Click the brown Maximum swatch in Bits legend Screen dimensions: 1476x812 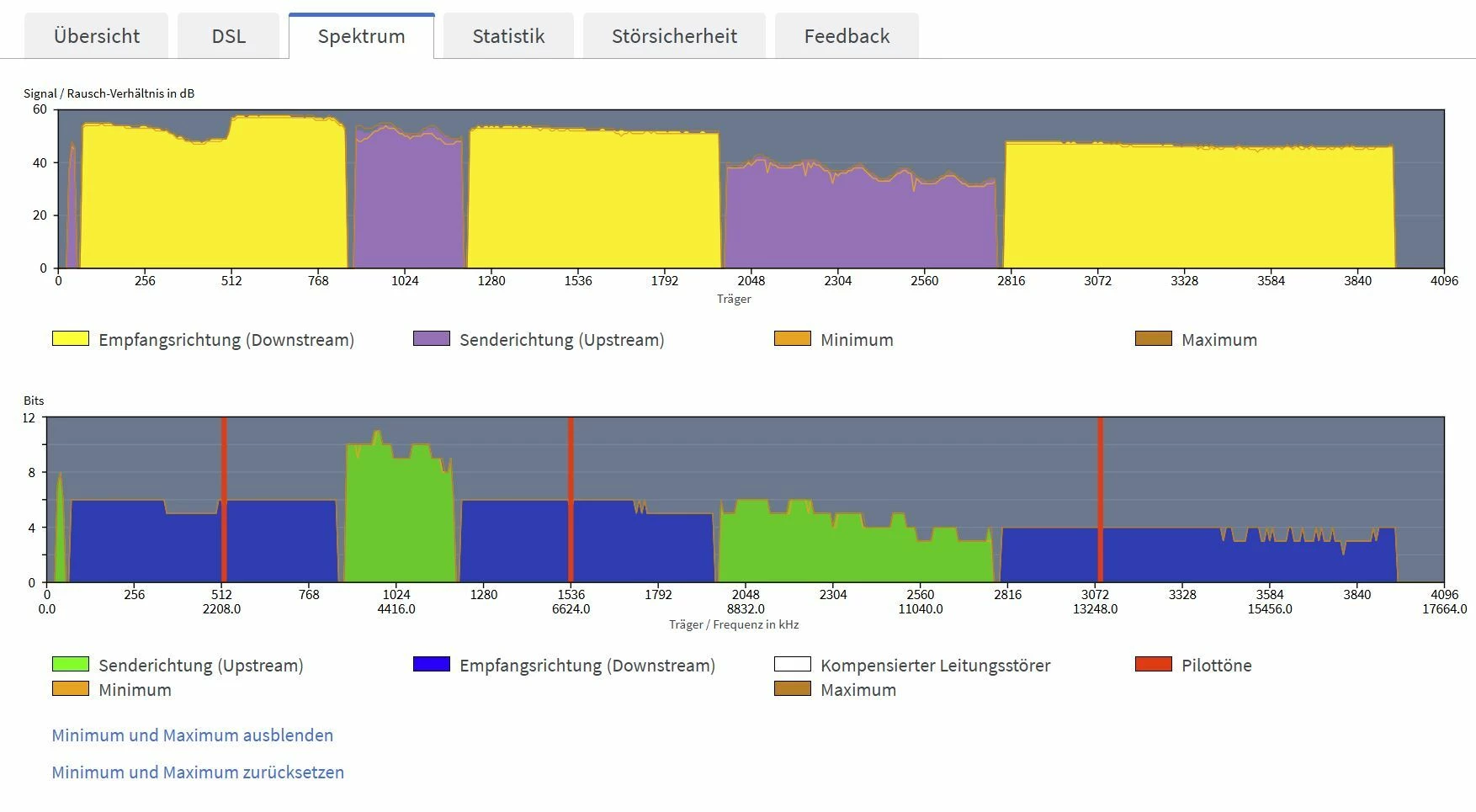793,688
